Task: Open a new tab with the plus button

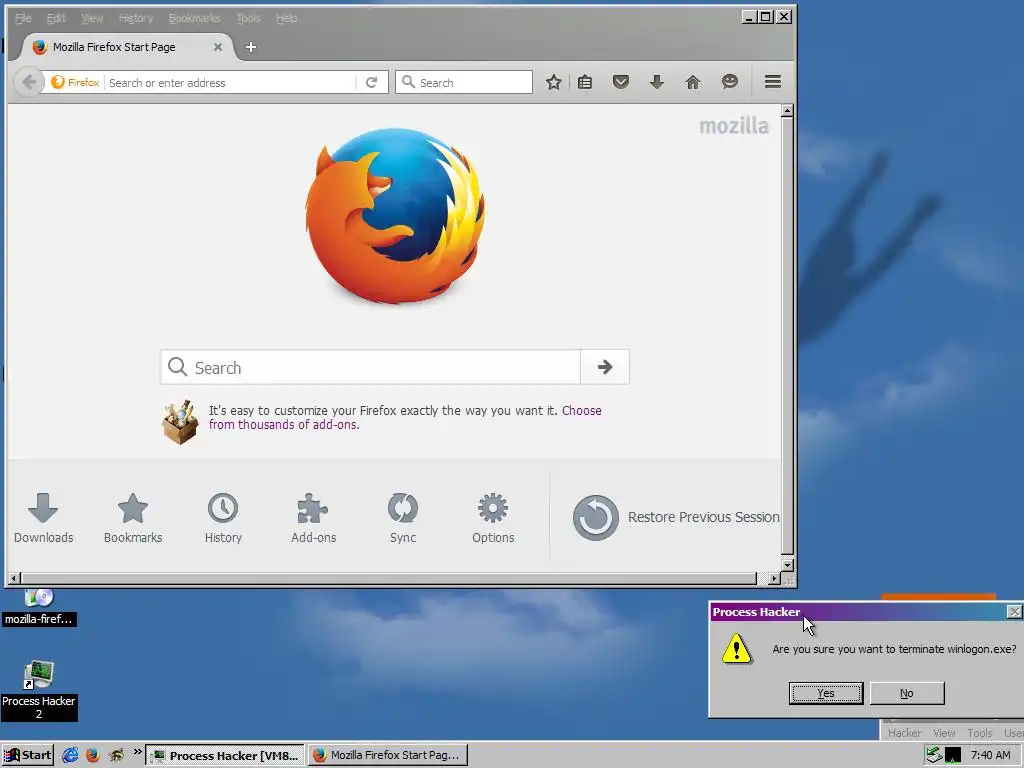Action: coord(251,47)
